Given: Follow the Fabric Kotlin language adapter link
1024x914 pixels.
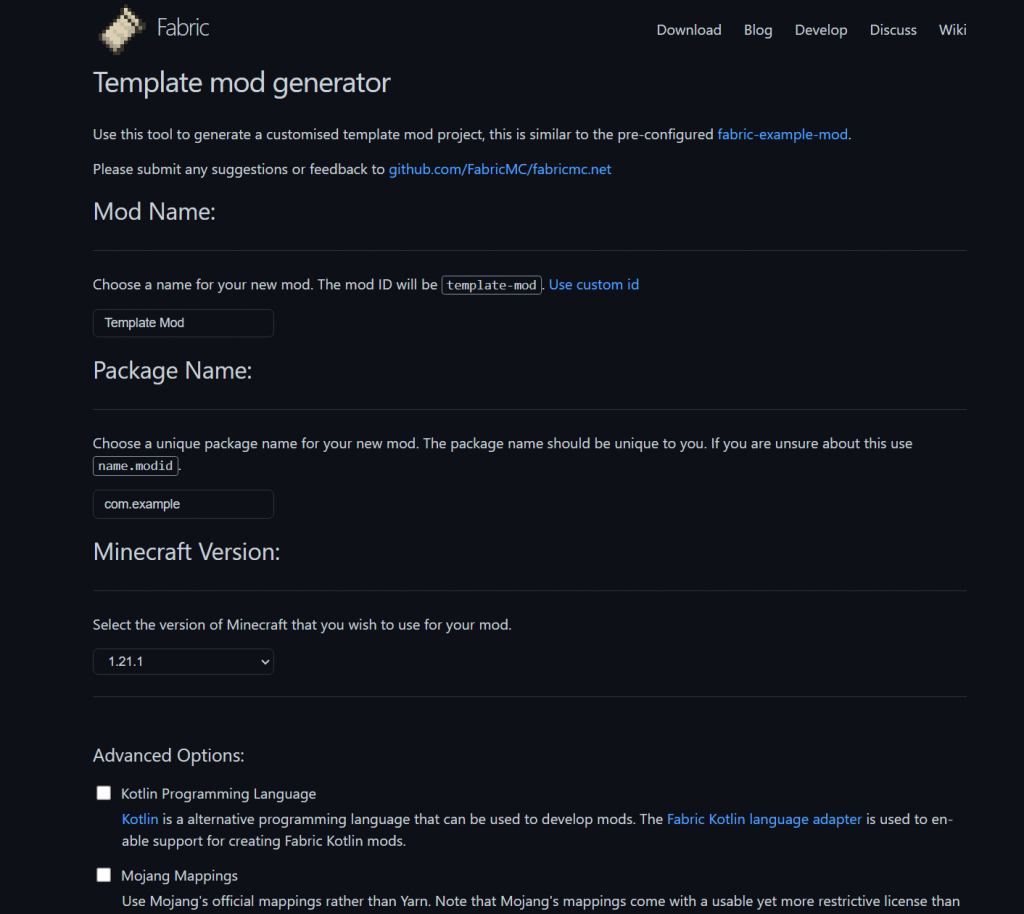Looking at the screenshot, I should [764, 819].
